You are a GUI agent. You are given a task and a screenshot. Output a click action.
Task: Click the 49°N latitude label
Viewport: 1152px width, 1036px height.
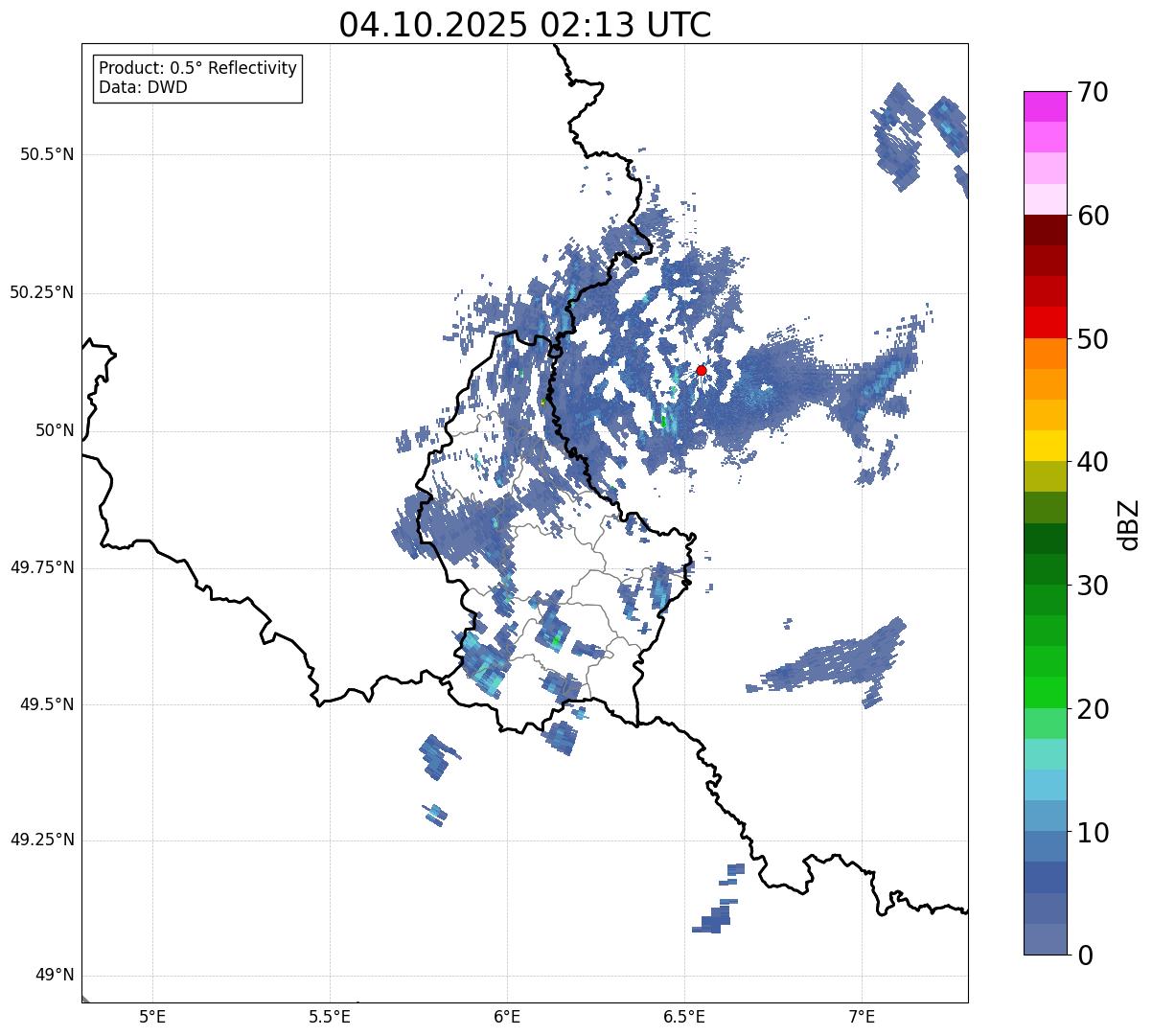pos(55,976)
